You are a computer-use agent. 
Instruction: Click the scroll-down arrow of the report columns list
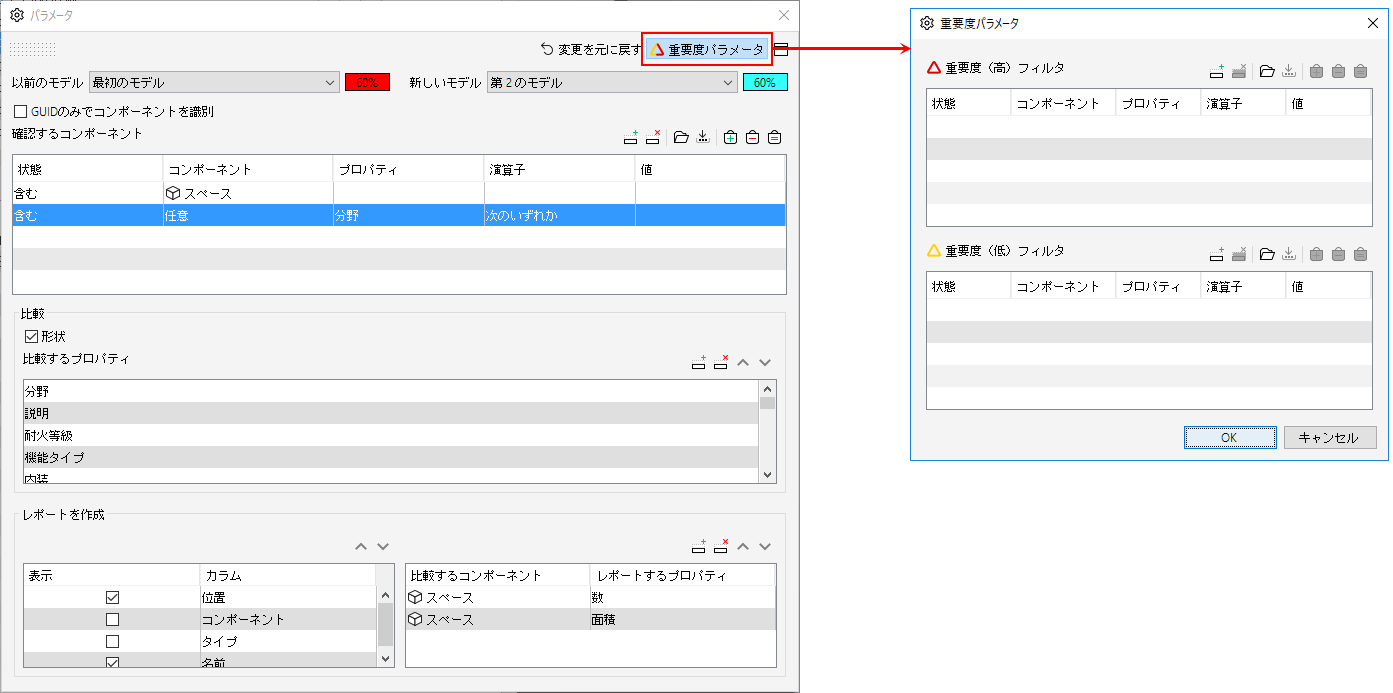[385, 659]
